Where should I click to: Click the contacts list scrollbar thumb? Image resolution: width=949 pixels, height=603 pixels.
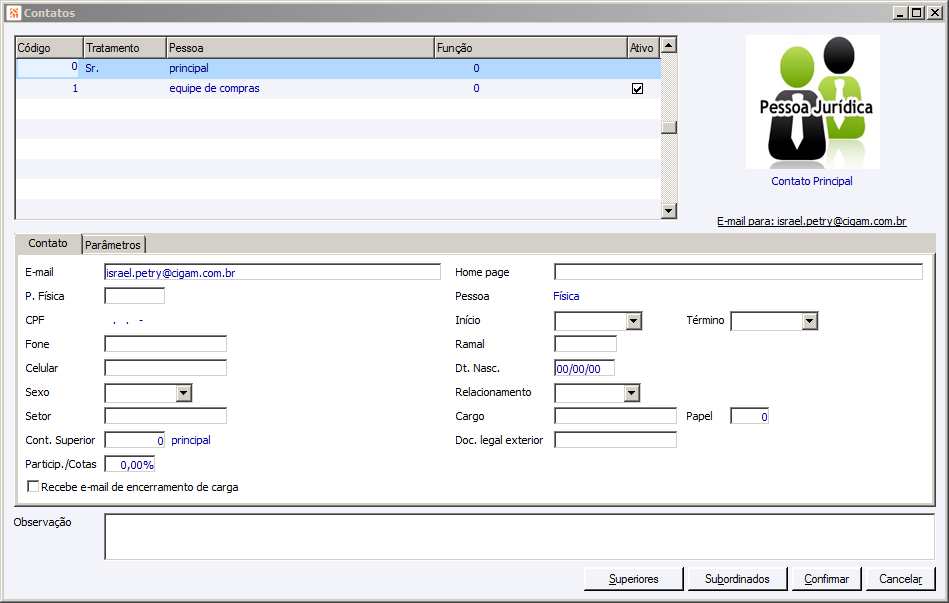tap(669, 127)
